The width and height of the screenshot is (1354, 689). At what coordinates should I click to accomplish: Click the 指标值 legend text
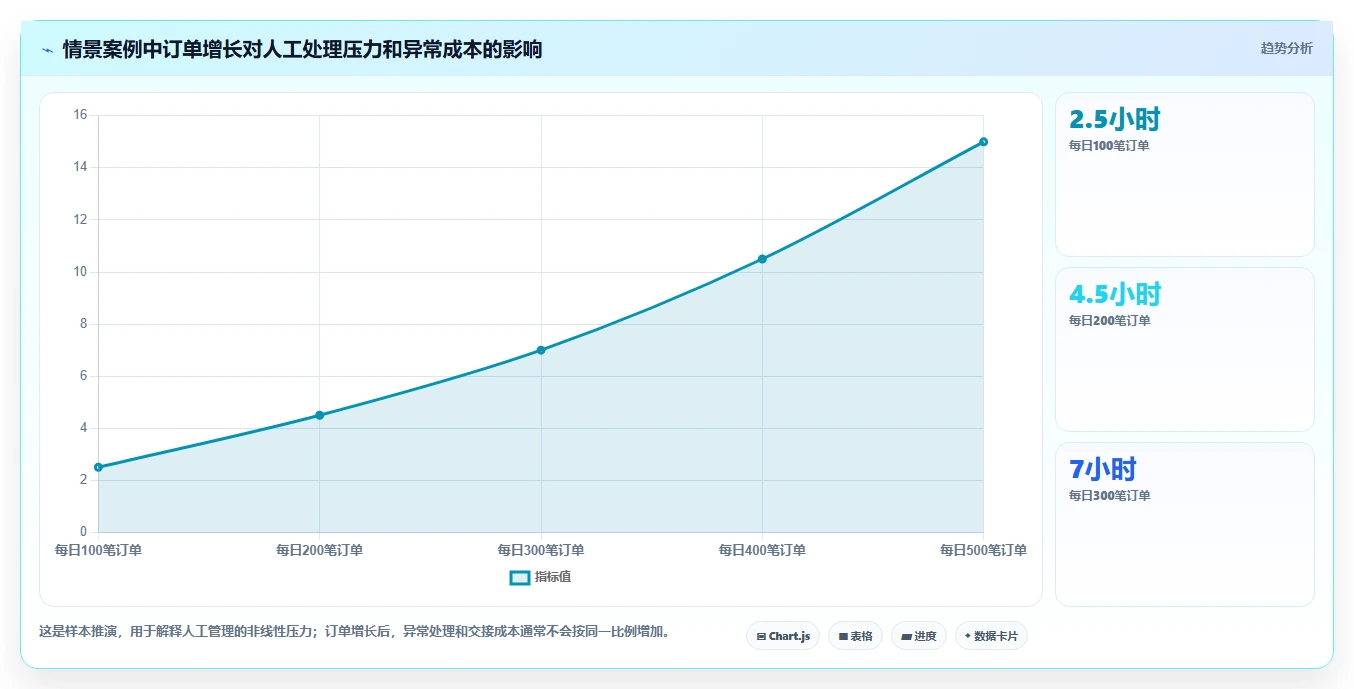[x=553, y=577]
